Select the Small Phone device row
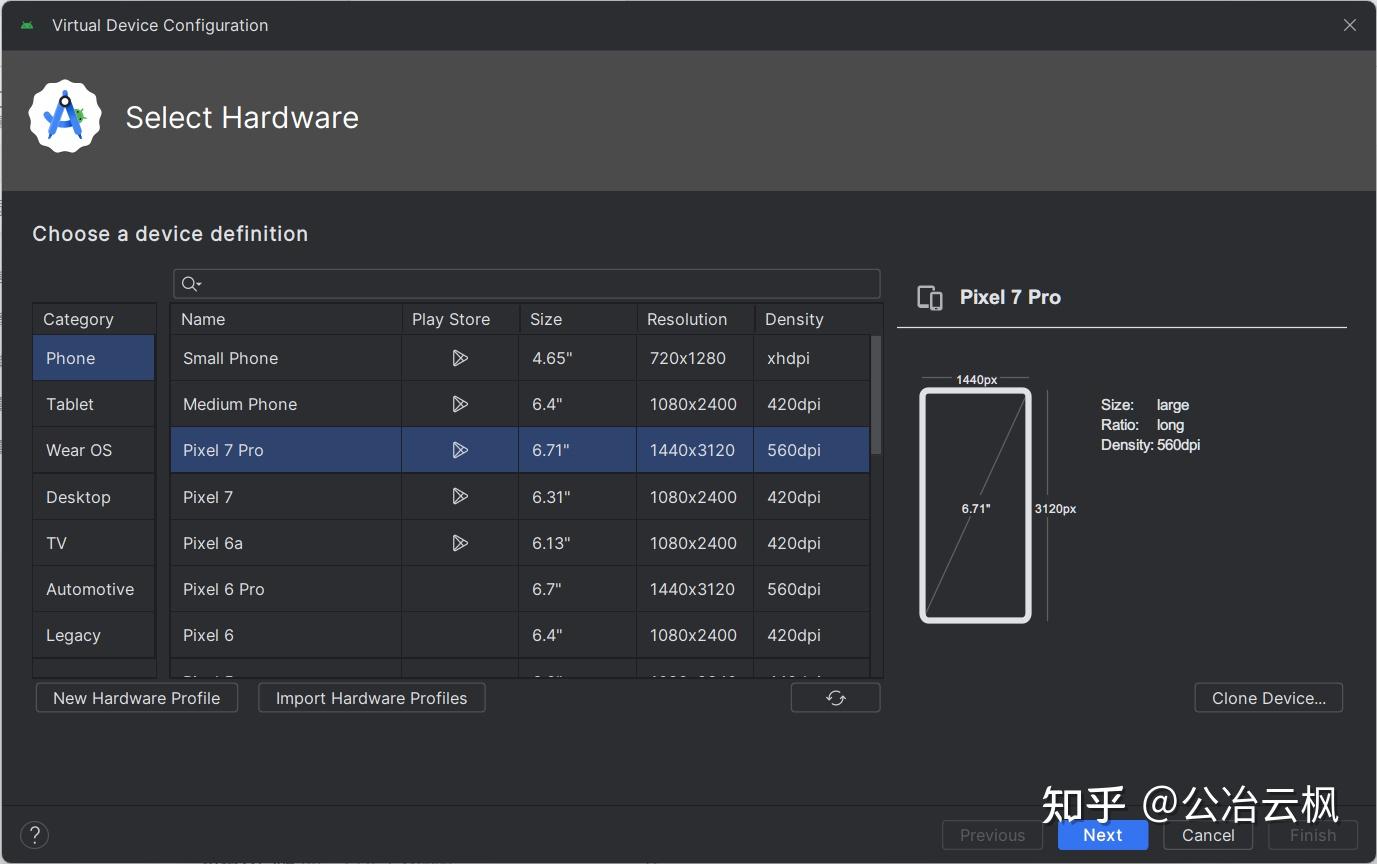 coord(520,358)
